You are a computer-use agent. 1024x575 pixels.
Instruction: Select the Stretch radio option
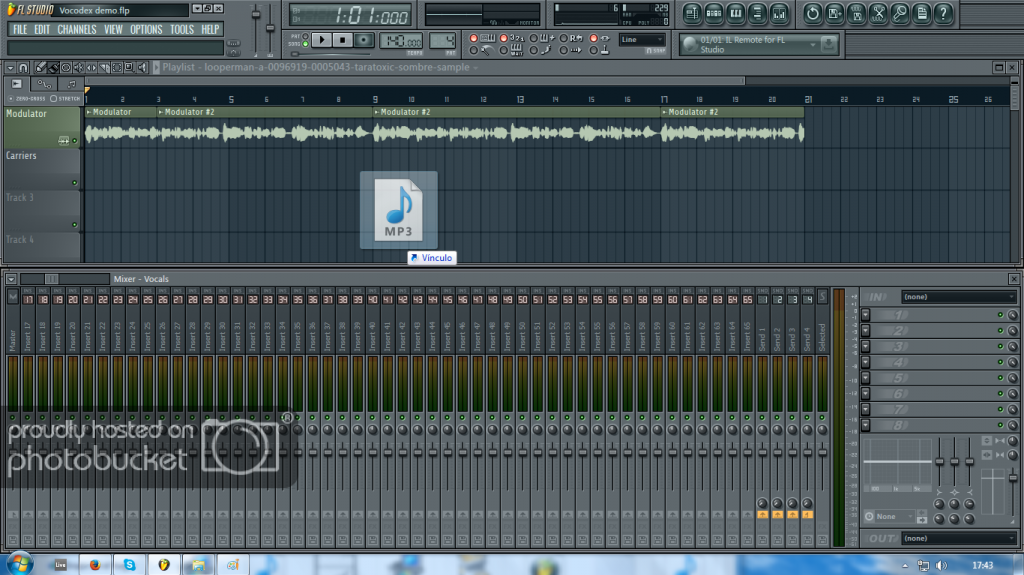pos(53,98)
